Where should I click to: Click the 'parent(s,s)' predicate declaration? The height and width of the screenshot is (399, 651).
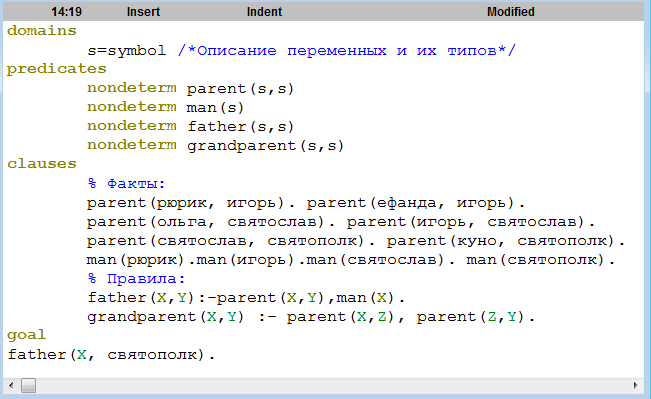coord(240,88)
